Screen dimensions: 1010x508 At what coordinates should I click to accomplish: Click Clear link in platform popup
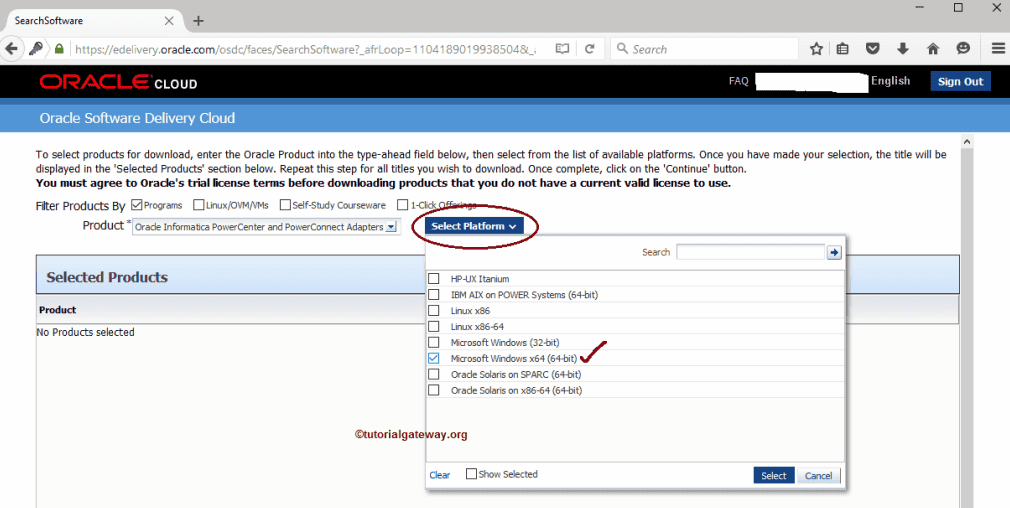click(439, 475)
